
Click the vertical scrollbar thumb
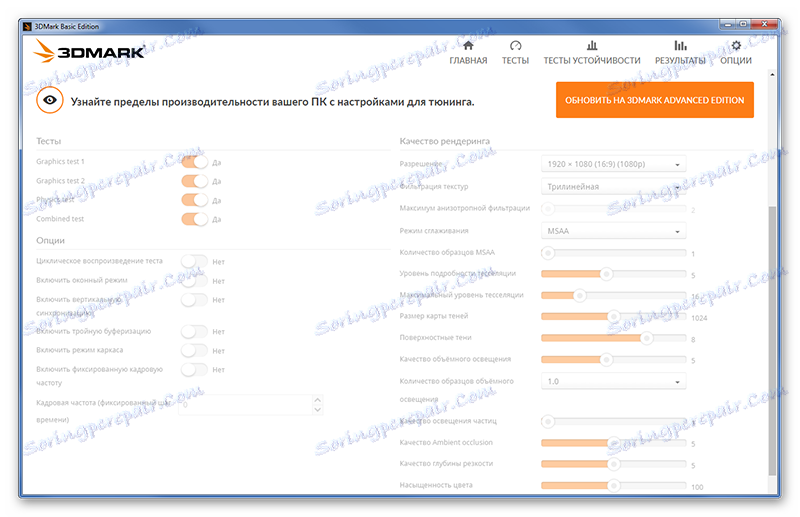772,341
